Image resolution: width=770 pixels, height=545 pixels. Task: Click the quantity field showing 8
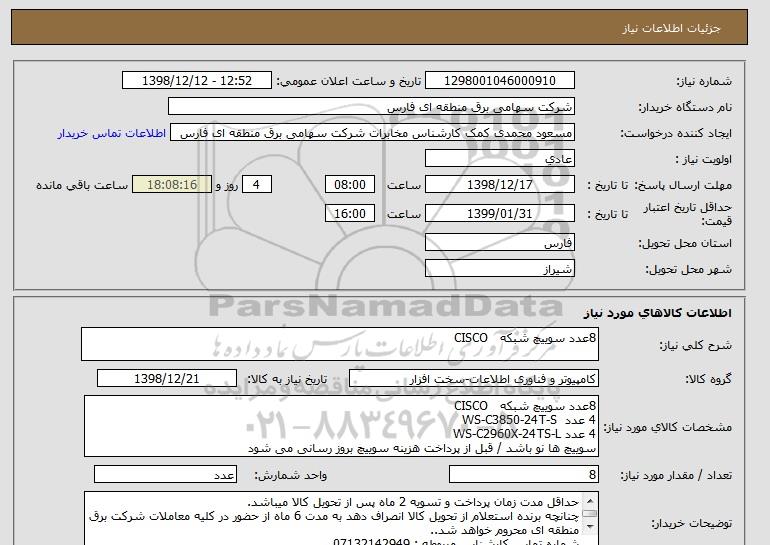tap(523, 475)
